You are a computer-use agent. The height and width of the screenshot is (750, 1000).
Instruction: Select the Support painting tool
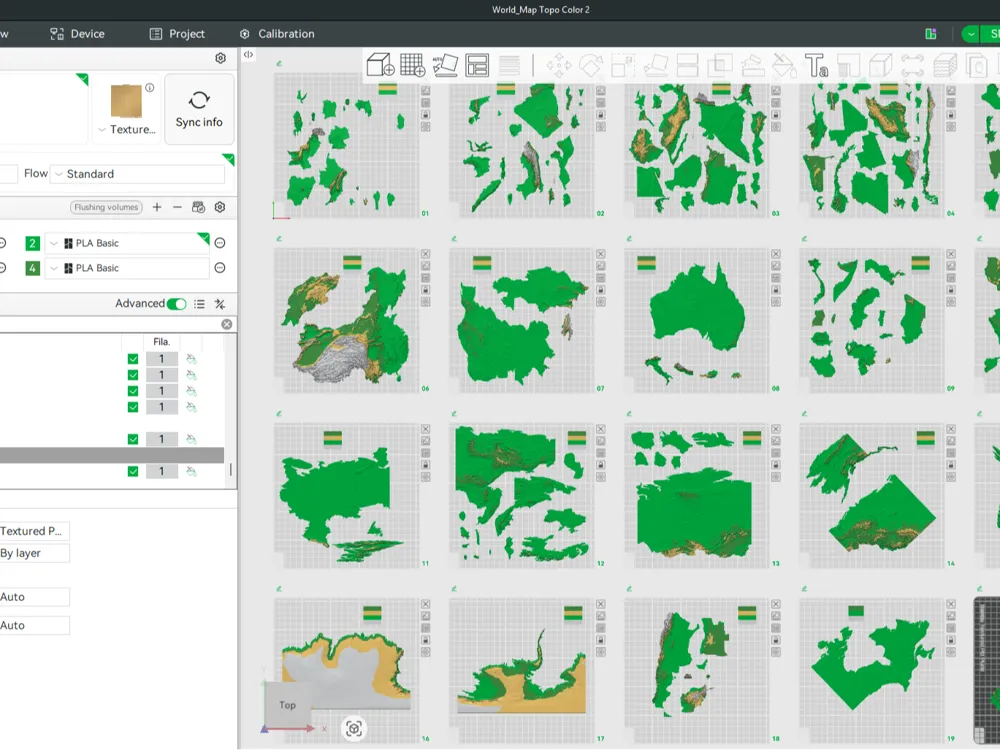(753, 66)
